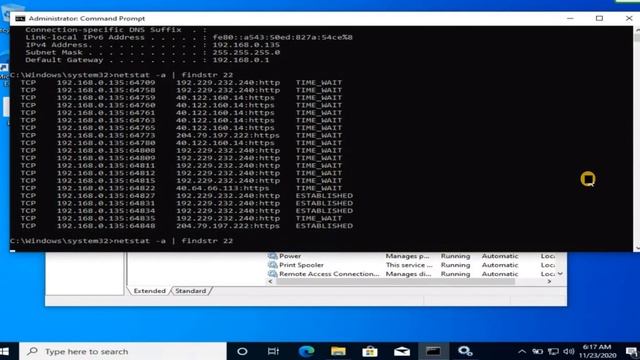Click left arrow of Services horizontal scrollbar
The width and height of the screenshot is (640, 360).
(270, 281)
